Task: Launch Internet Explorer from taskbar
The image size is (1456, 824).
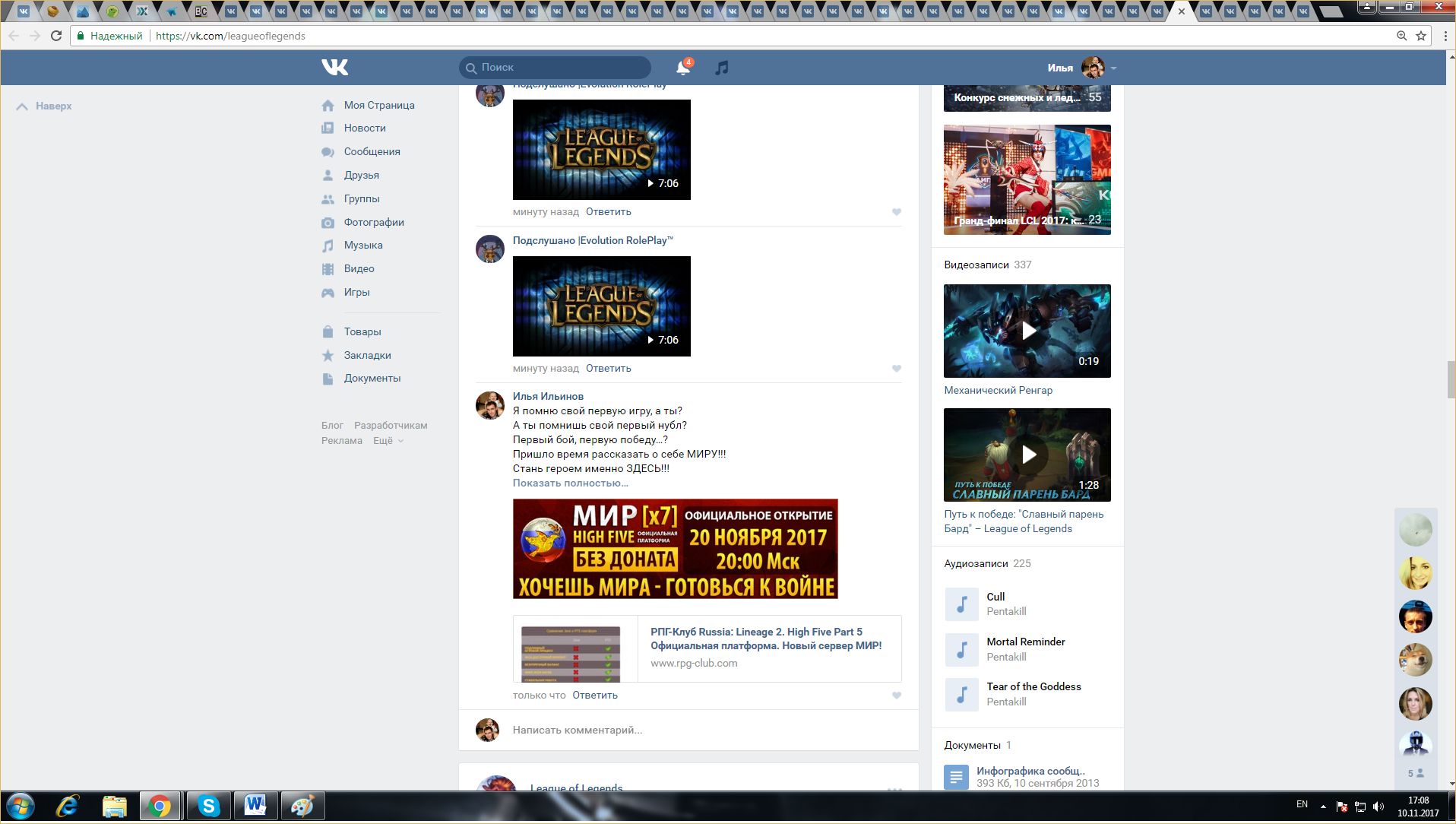Action: coord(68,806)
